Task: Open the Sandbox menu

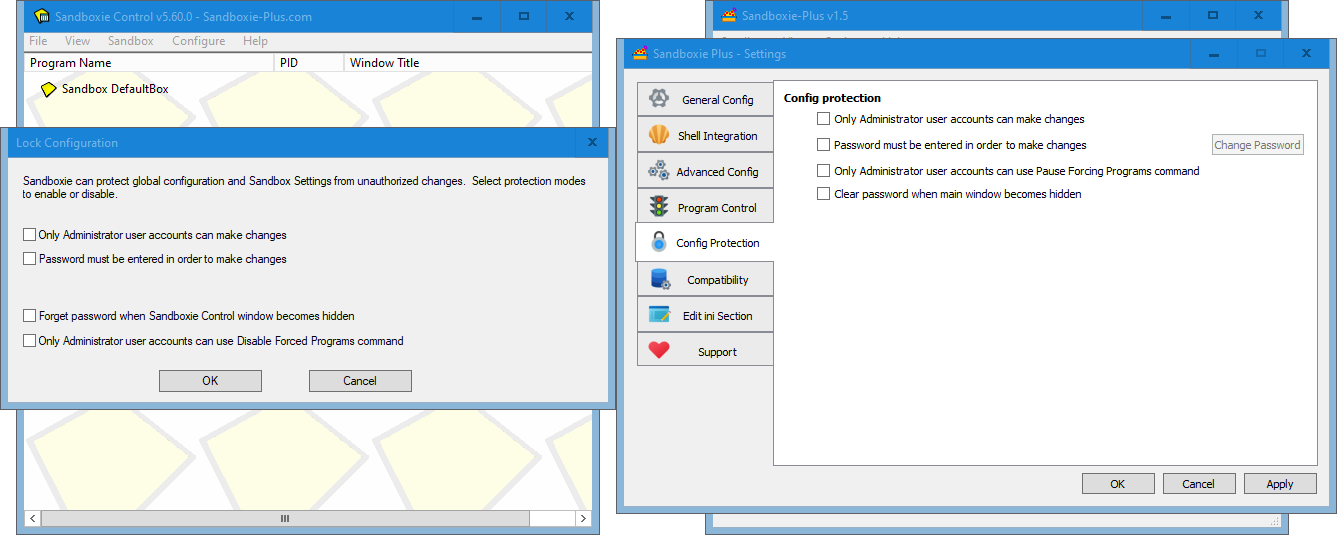Action: click(x=130, y=41)
